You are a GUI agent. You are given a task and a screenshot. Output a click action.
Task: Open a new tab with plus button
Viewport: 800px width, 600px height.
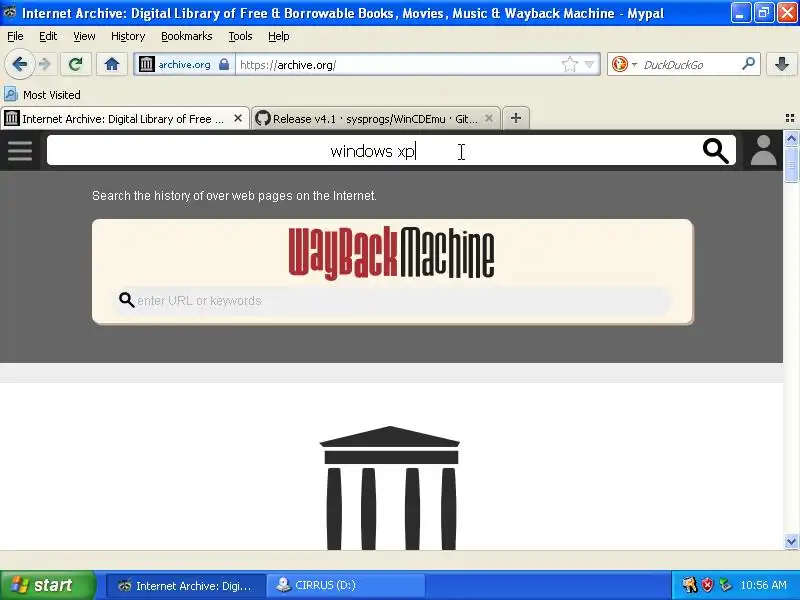(x=516, y=118)
